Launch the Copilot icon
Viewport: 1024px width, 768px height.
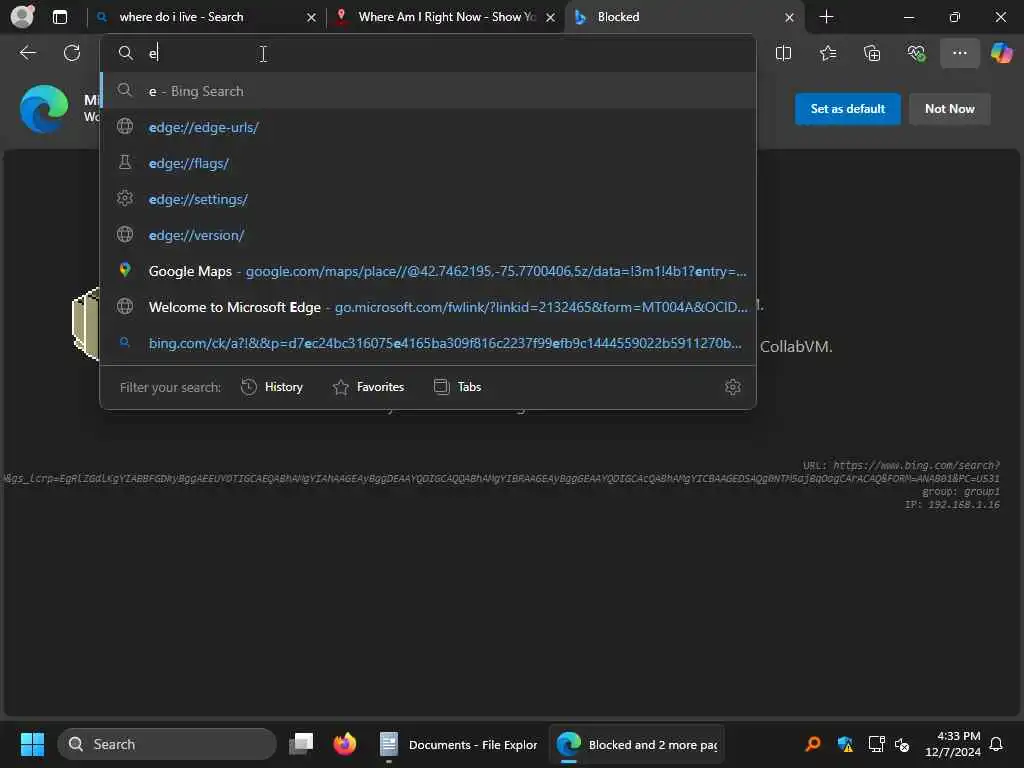[x=1001, y=53]
